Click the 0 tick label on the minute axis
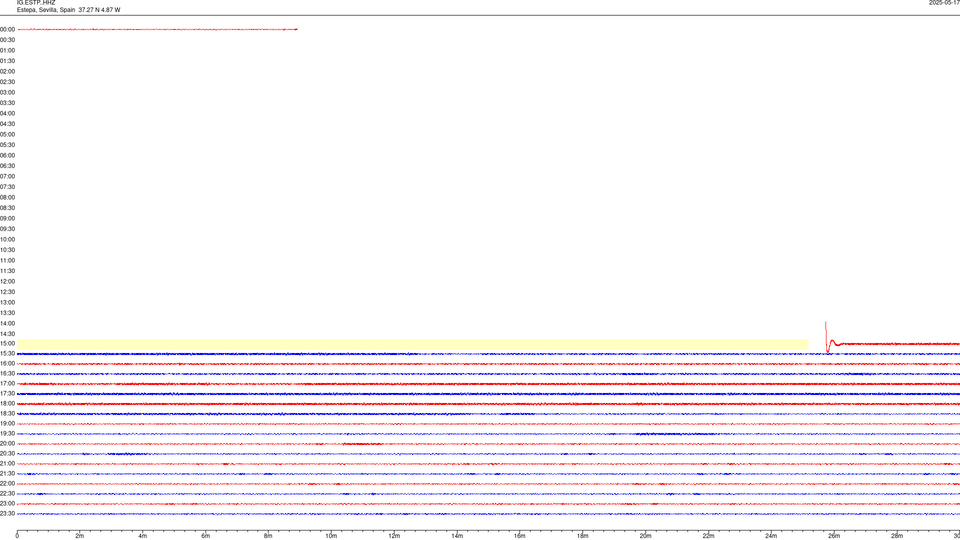960x540 pixels. coord(17,536)
